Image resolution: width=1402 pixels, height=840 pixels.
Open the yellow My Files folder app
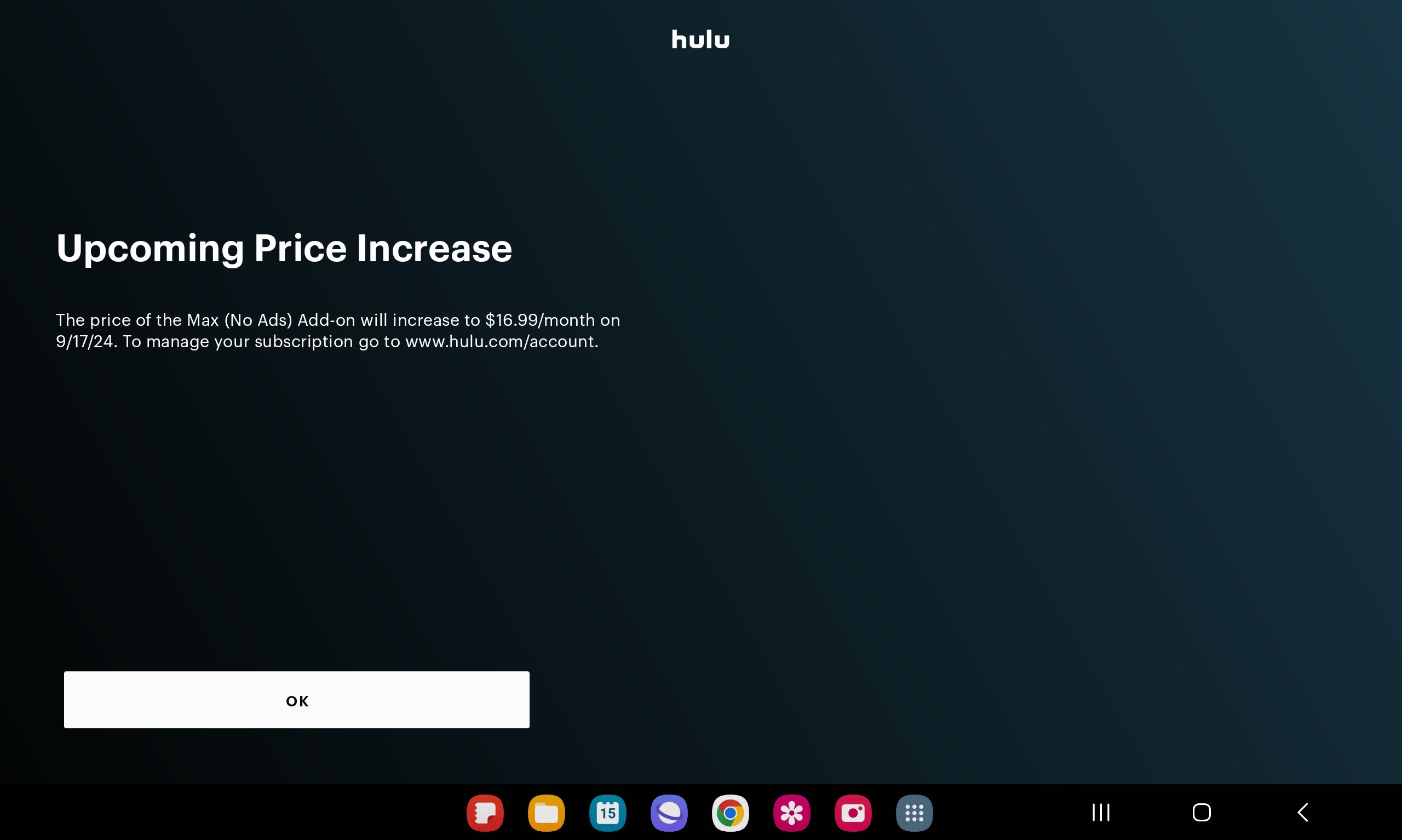[546, 813]
